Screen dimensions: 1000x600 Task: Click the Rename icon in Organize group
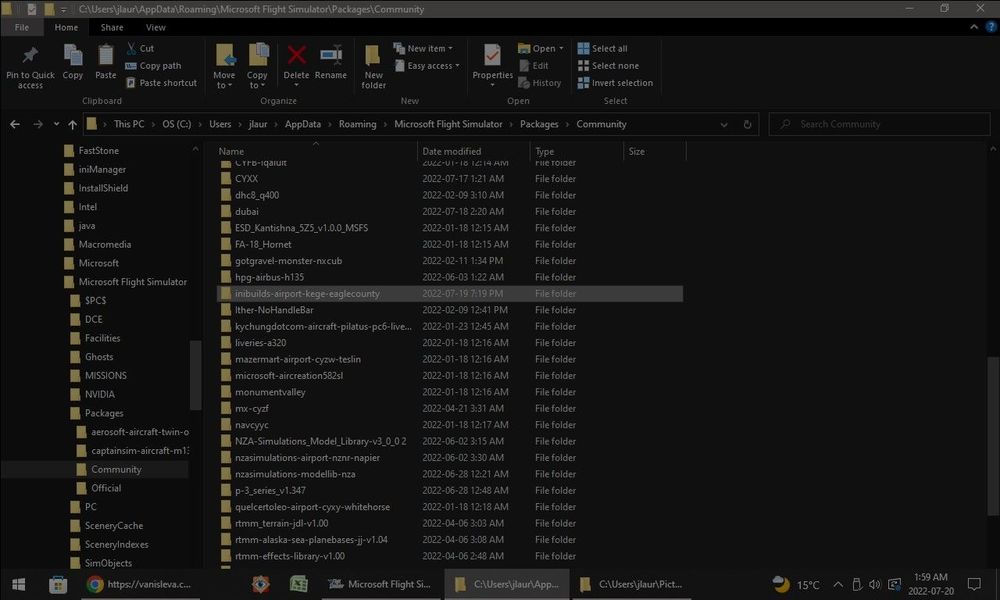[x=331, y=56]
